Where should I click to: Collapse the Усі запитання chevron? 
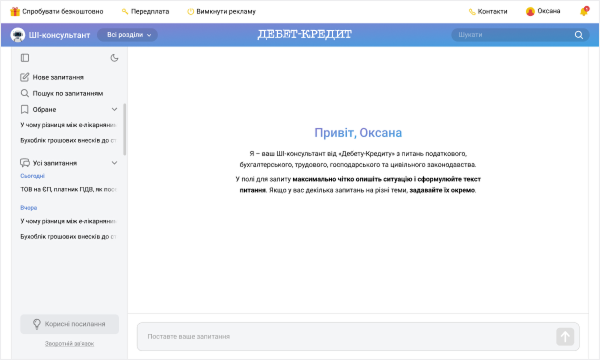click(114, 163)
